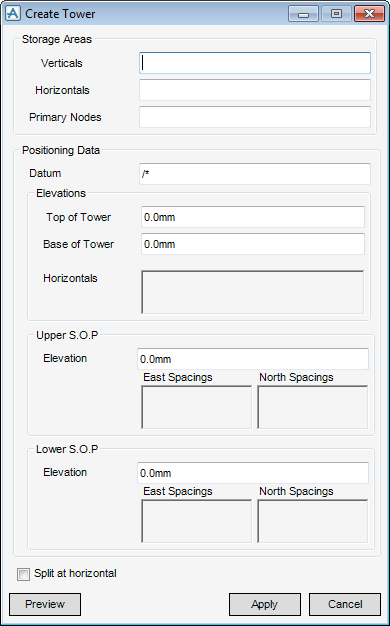Click the AVEVA application icon in the title bar

13,14
